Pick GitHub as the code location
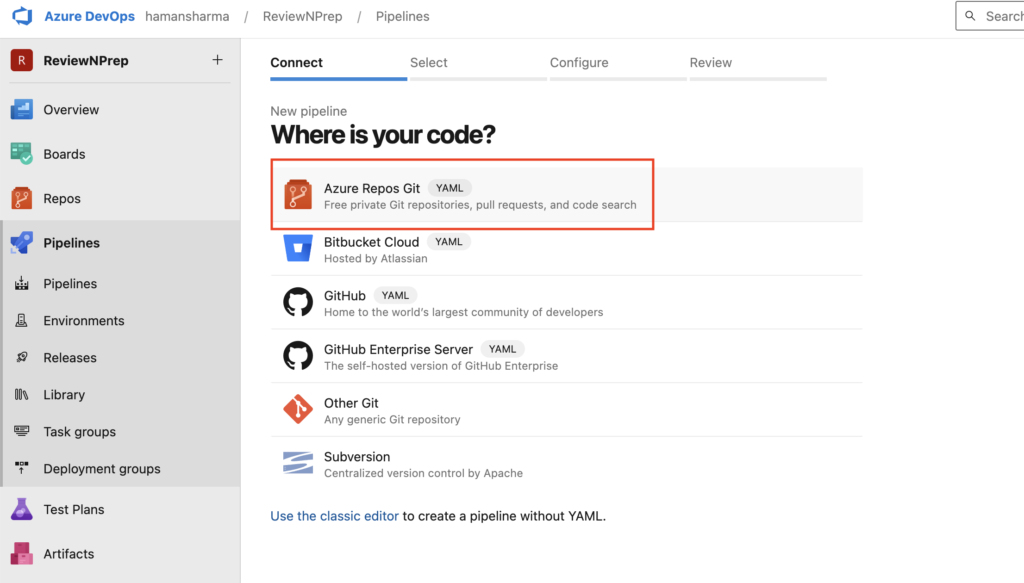The width and height of the screenshot is (1024, 583). tap(567, 302)
